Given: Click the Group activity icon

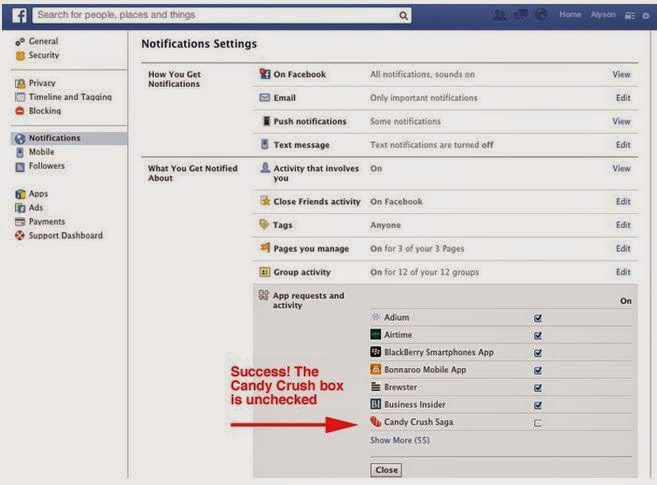Looking at the screenshot, I should coord(264,272).
